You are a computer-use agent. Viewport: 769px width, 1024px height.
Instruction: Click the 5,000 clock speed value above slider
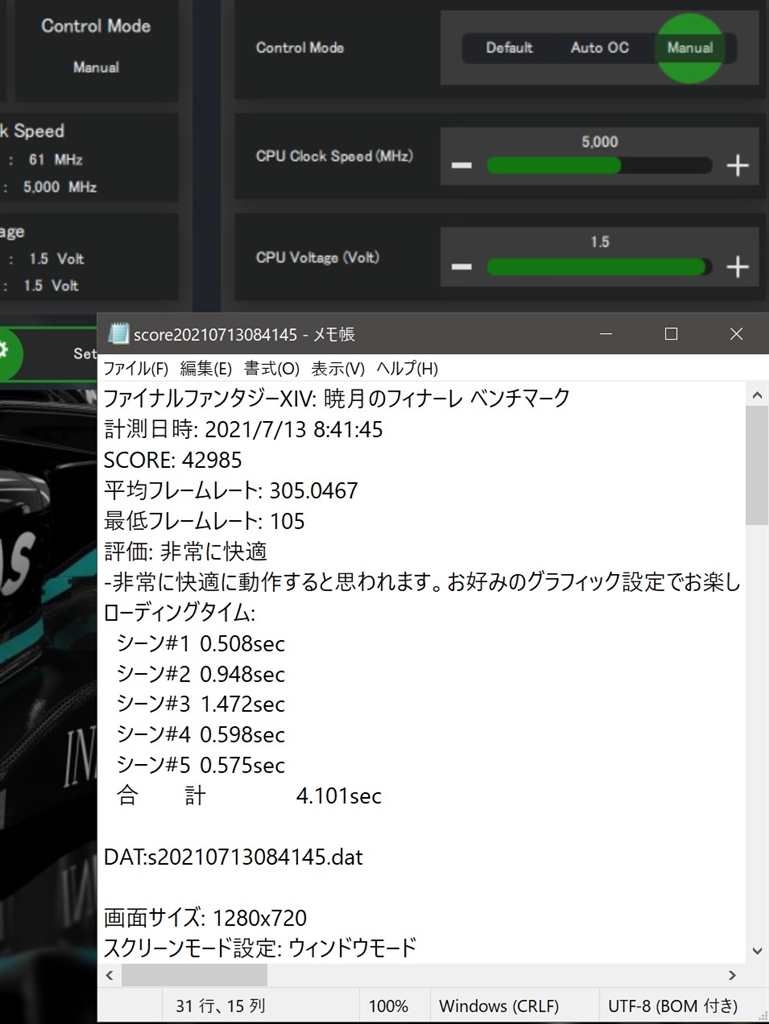[599, 142]
